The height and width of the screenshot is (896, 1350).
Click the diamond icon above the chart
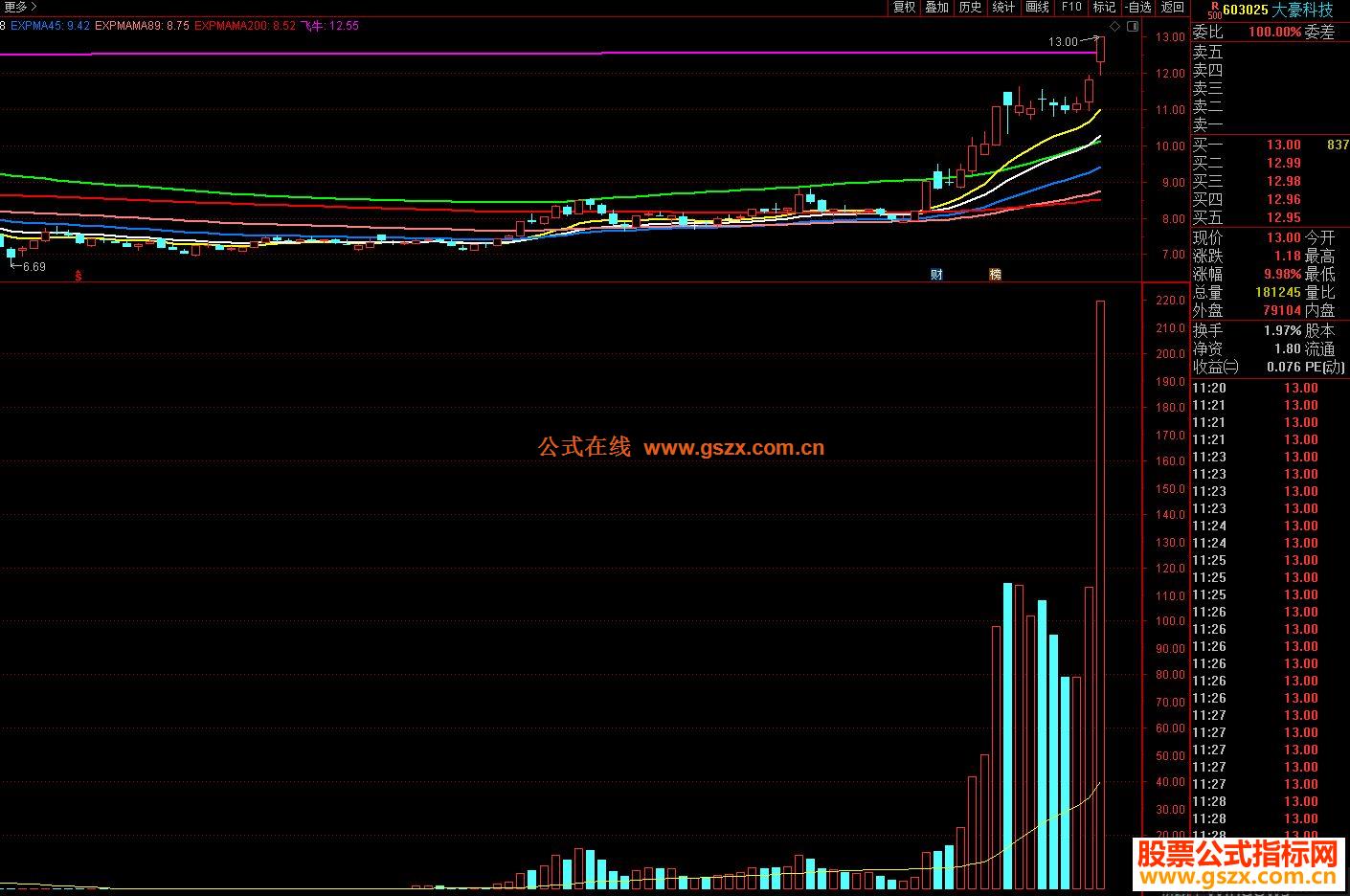pos(1114,26)
